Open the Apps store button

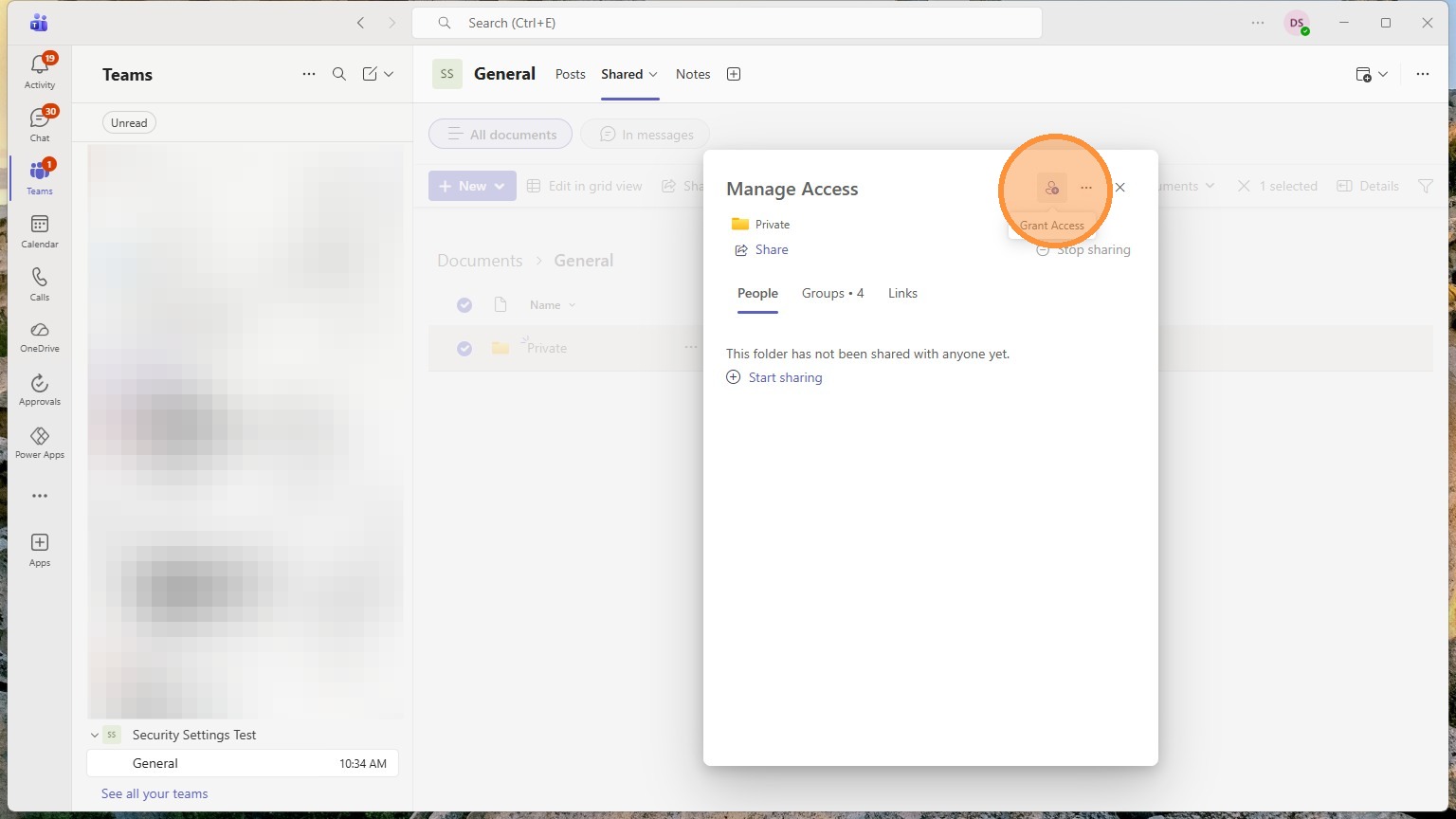click(40, 549)
